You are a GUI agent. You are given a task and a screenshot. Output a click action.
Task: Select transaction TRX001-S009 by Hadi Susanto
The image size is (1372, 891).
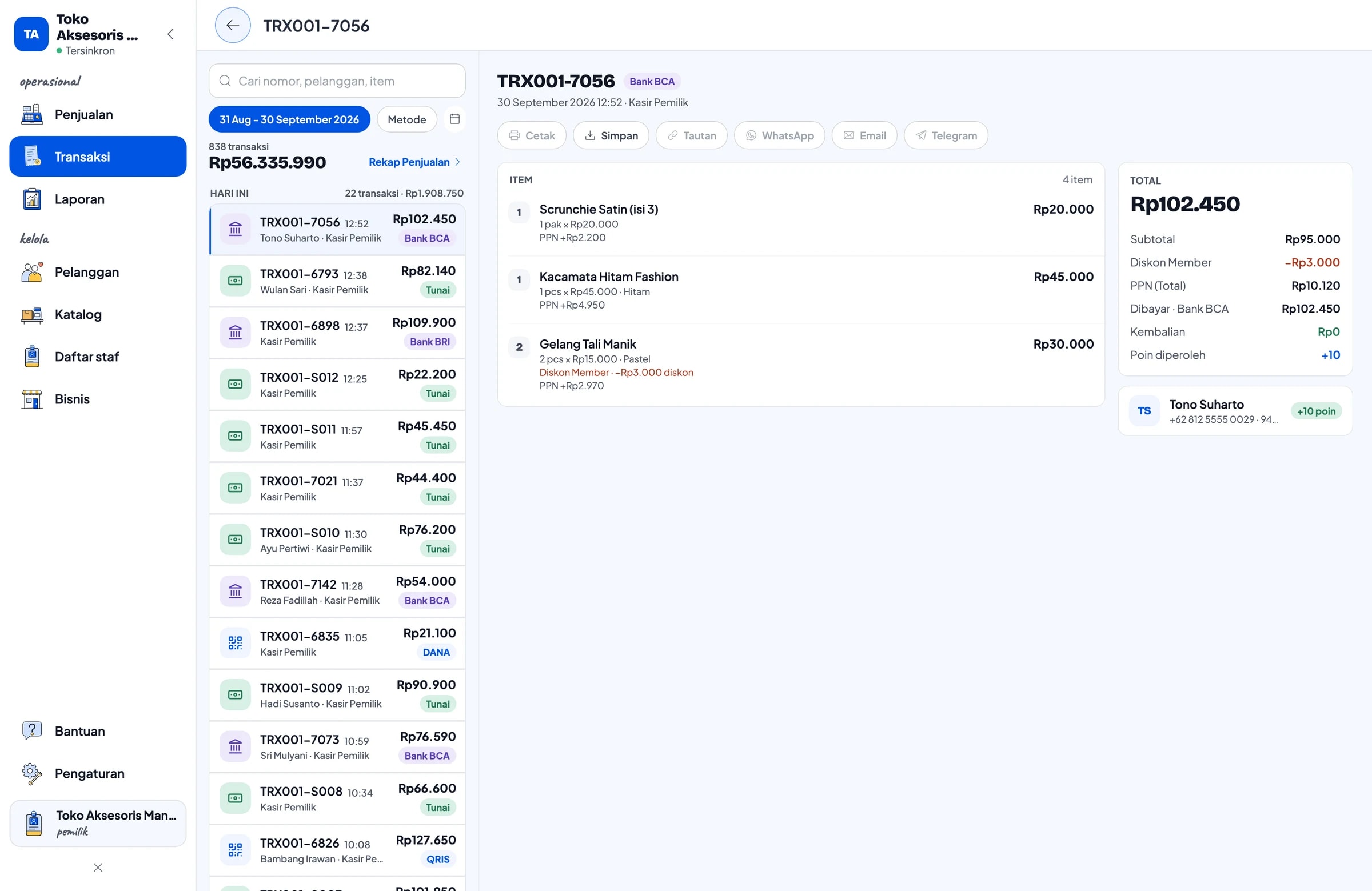point(337,695)
